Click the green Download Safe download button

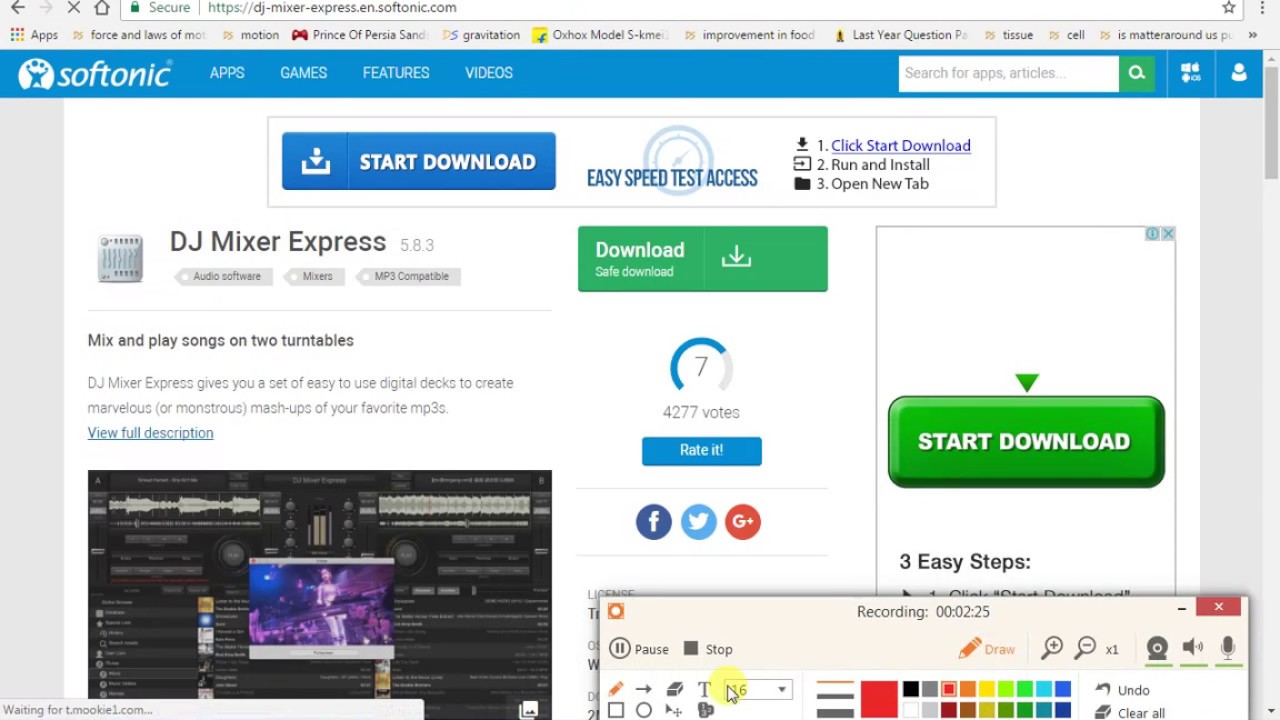point(702,258)
